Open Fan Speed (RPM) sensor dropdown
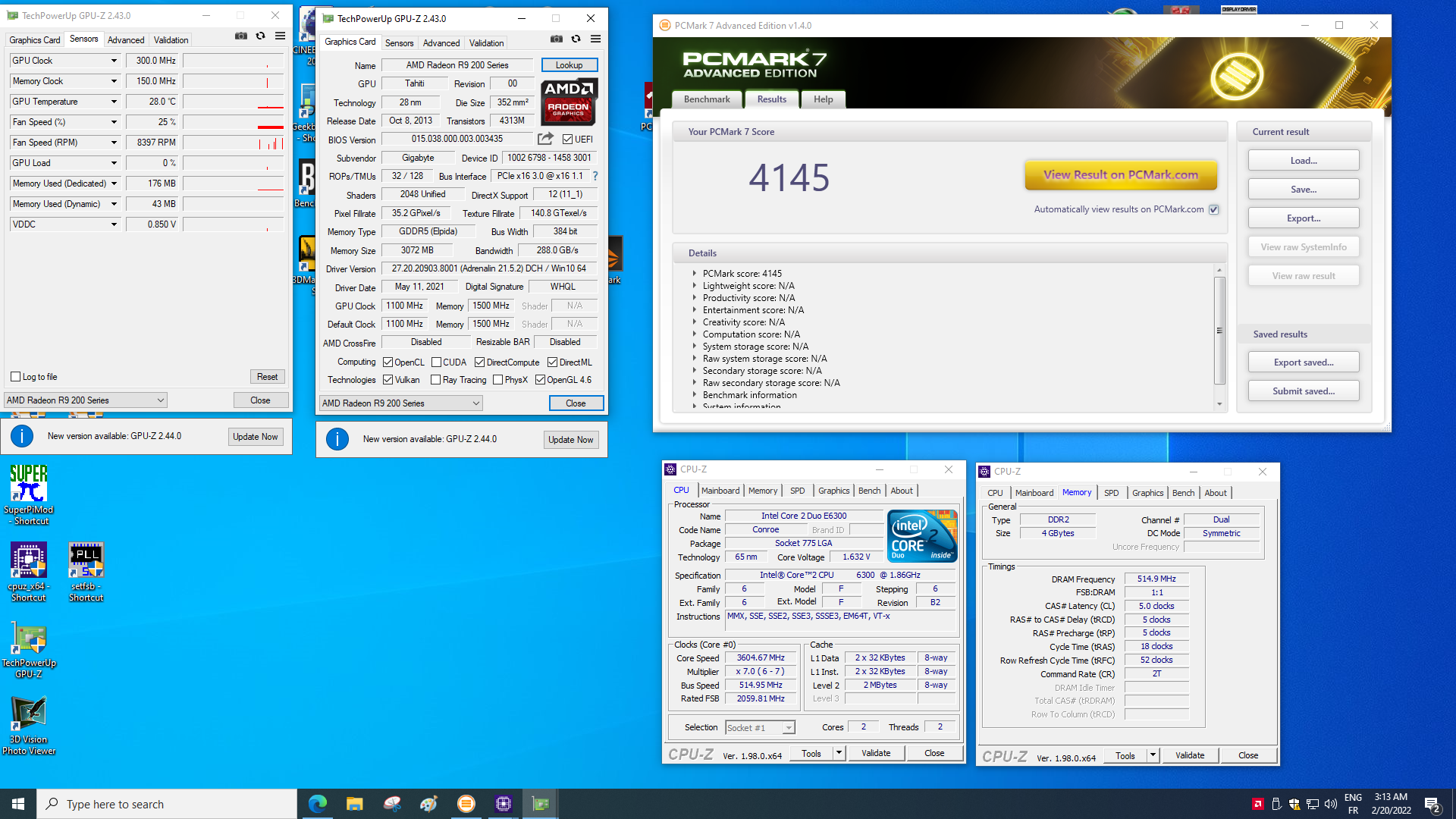 (x=114, y=143)
